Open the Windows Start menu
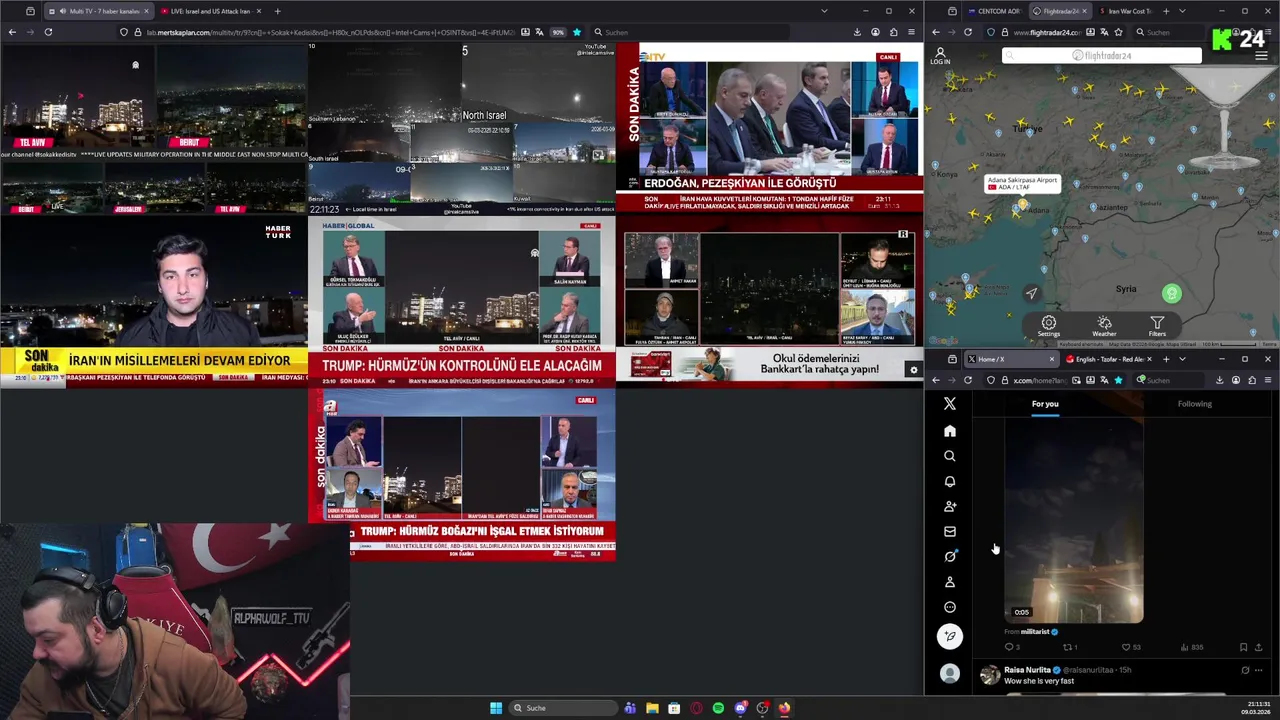Image resolution: width=1280 pixels, height=720 pixels. 496,708
